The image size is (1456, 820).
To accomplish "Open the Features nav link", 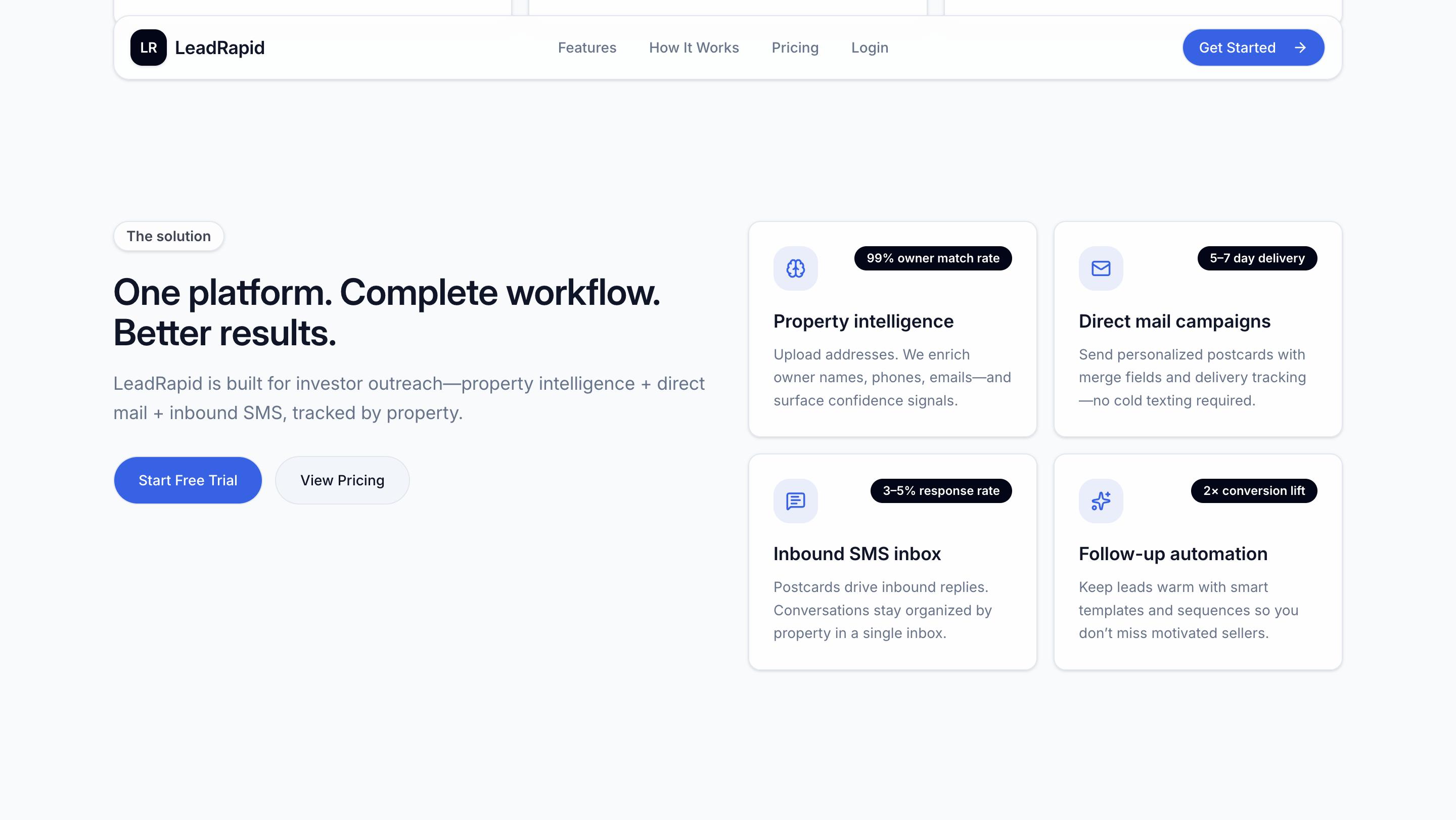I will pyautogui.click(x=586, y=48).
